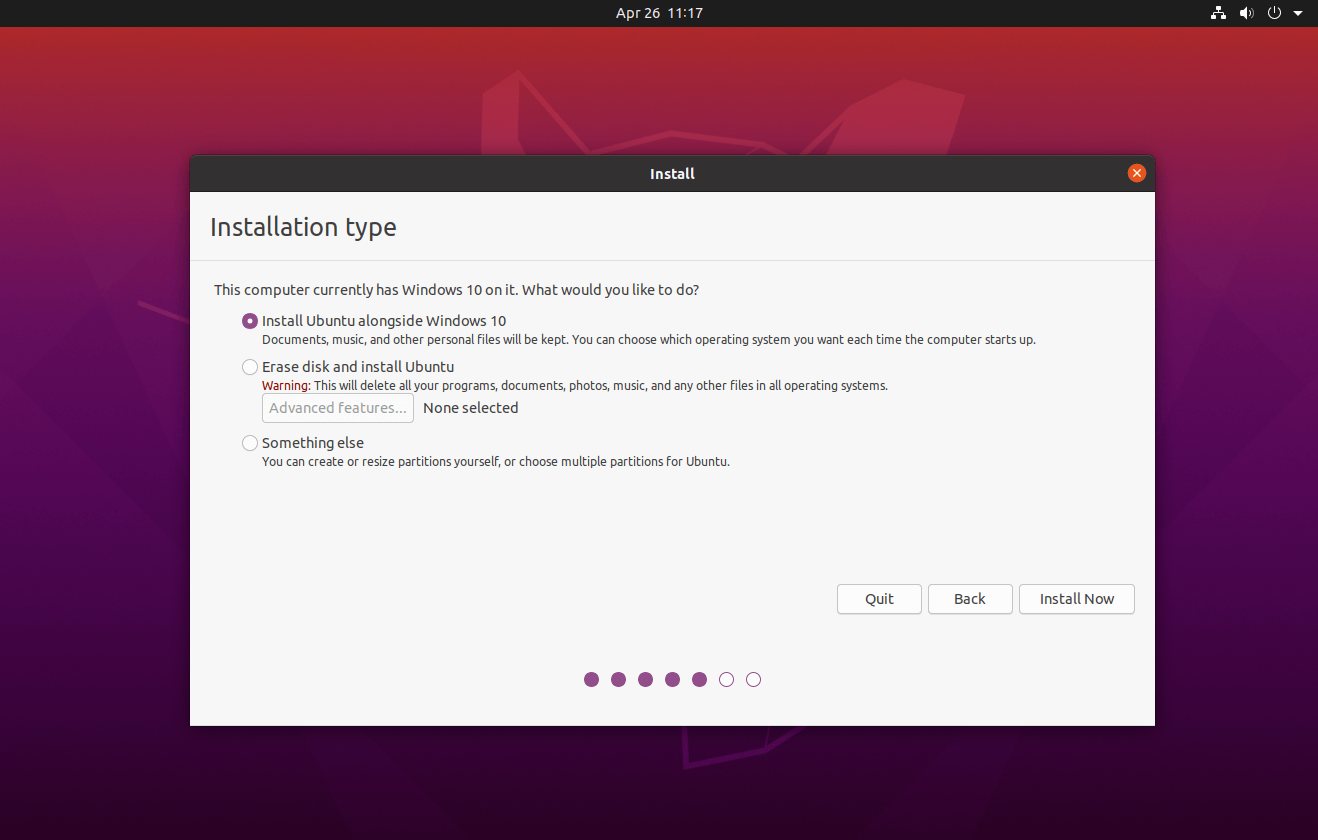Image resolution: width=1318 pixels, height=840 pixels.
Task: Open the "Advanced features..." dialog
Action: tap(337, 408)
